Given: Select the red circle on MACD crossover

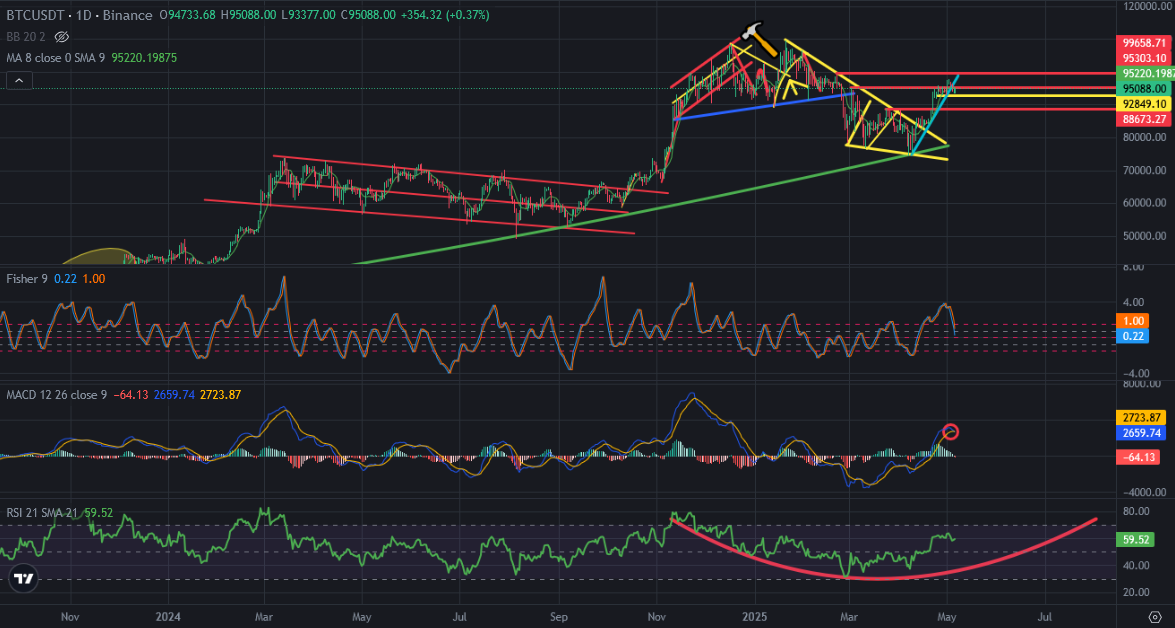Looking at the screenshot, I should 950,432.
